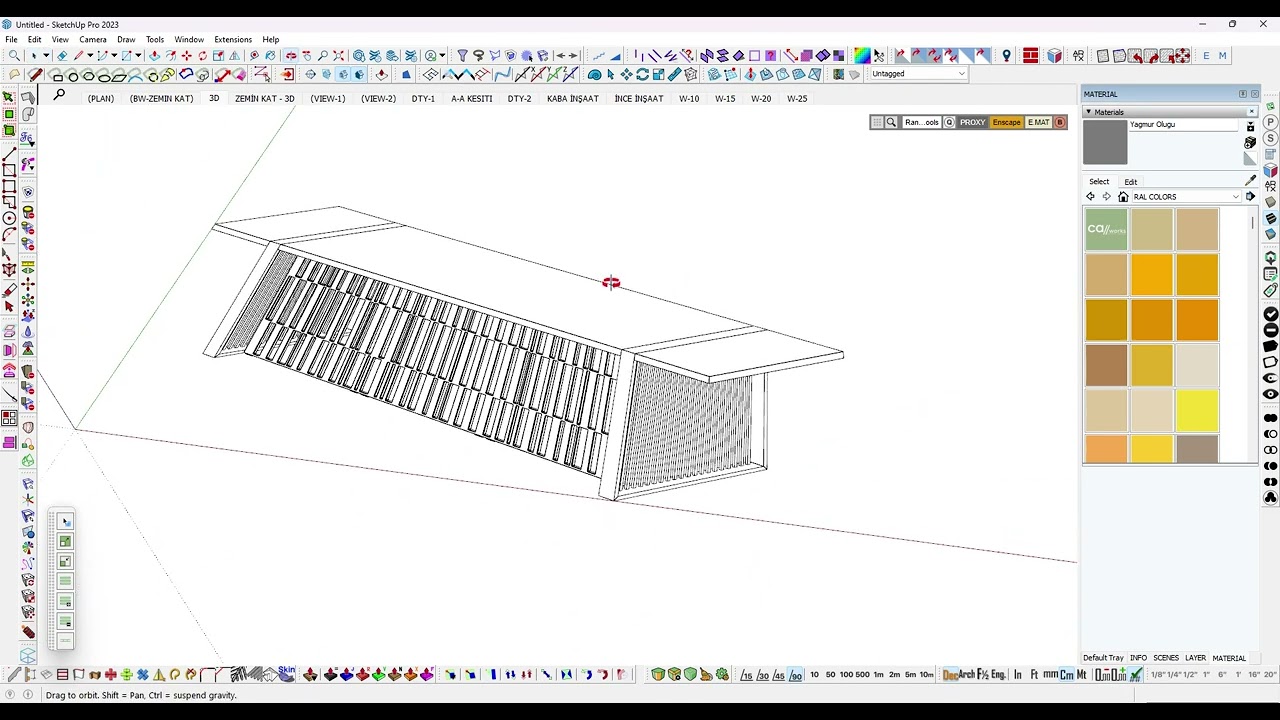Image resolution: width=1280 pixels, height=720 pixels.
Task: Select the Search SketchUp magnifier icon
Action: click(x=14, y=55)
